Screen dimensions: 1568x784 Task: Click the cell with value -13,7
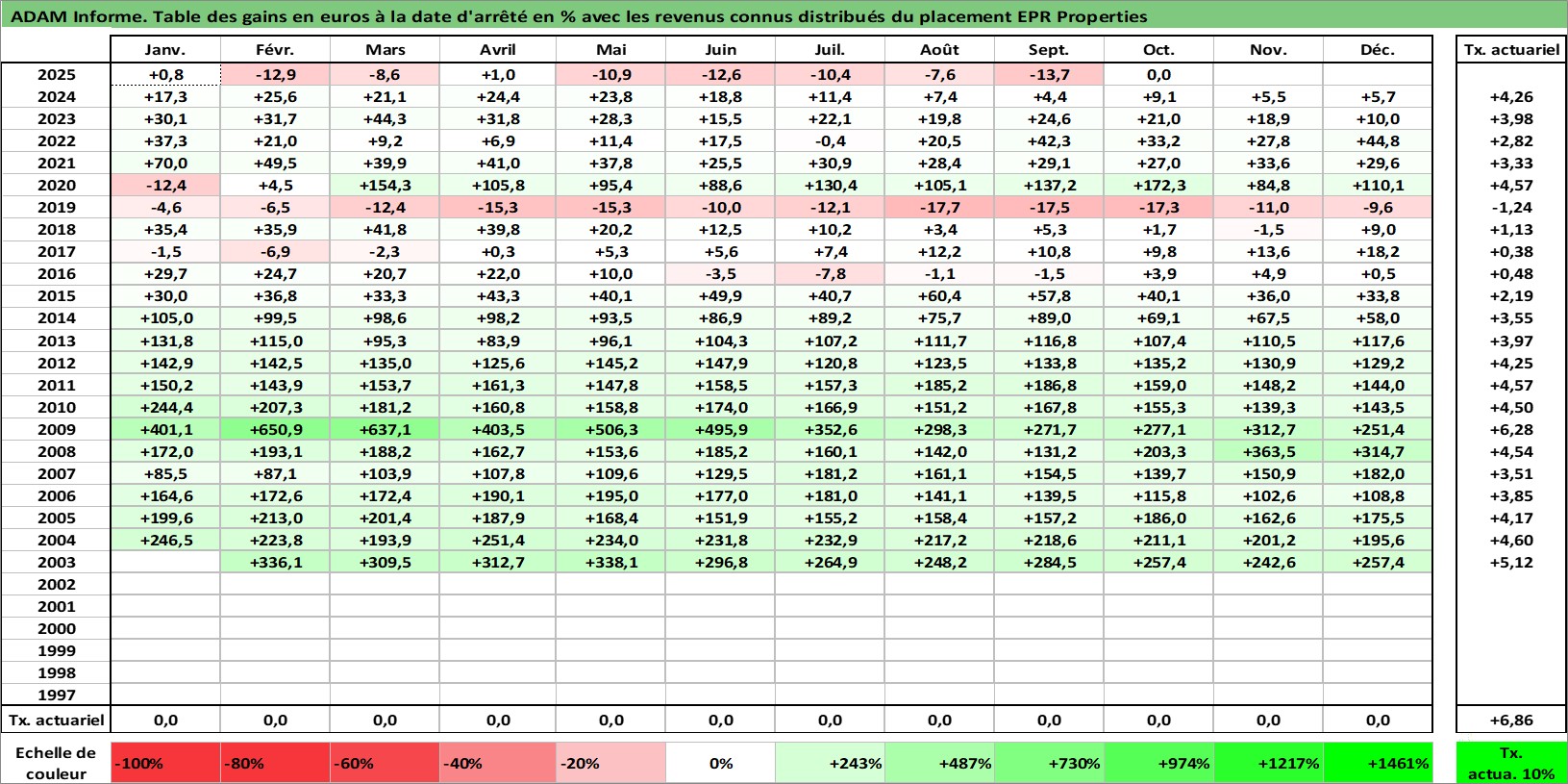(x=1049, y=75)
